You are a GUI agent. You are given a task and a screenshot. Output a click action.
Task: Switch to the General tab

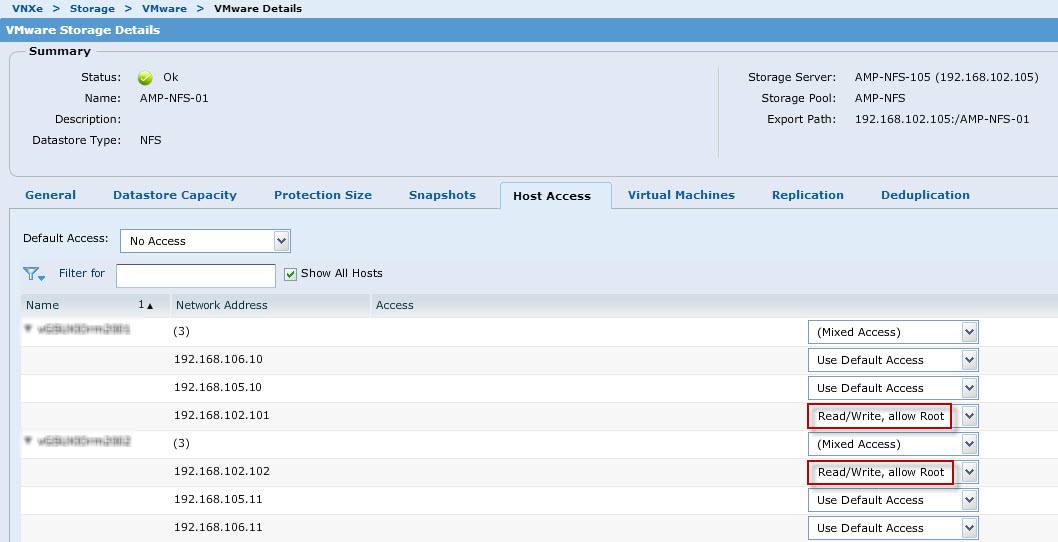point(50,195)
